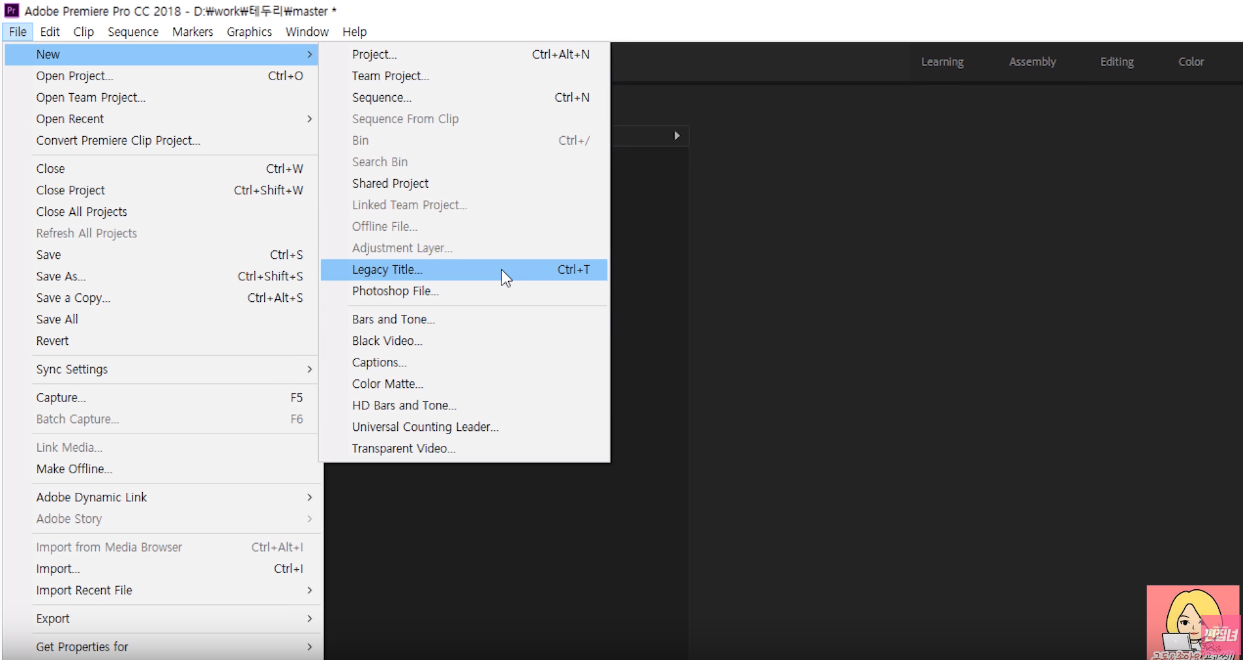Expand the Open Recent submenu
The width and height of the screenshot is (1243, 660).
(161, 119)
